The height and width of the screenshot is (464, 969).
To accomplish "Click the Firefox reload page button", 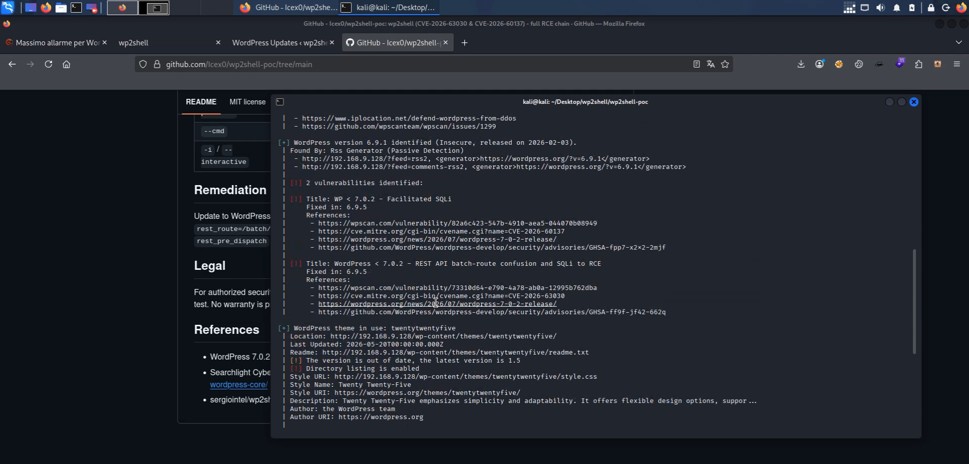I will click(48, 64).
